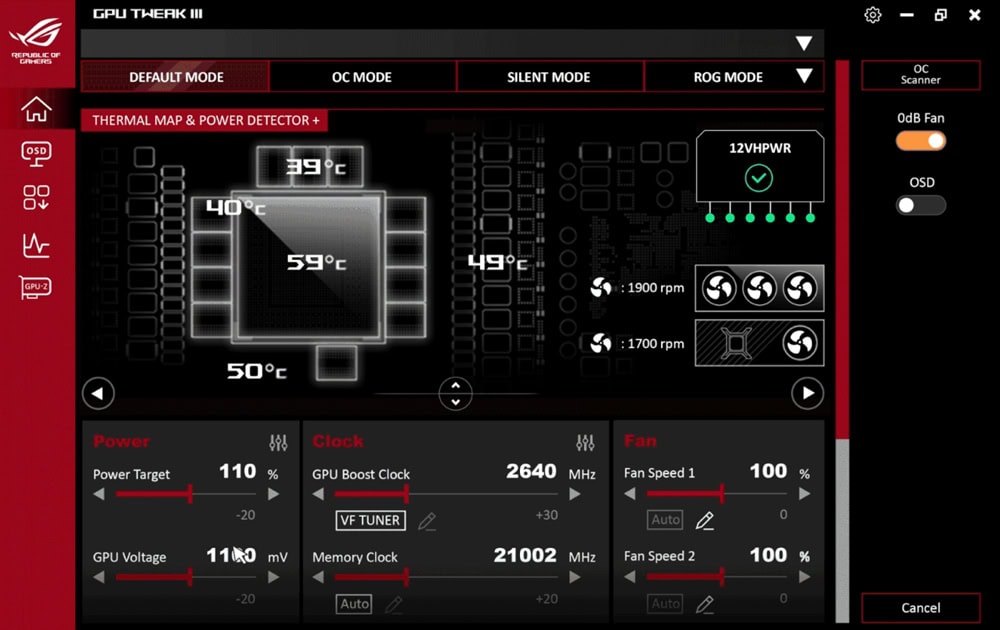Click the Power Target value 110
Screen dimensions: 1000x630
coord(237,471)
